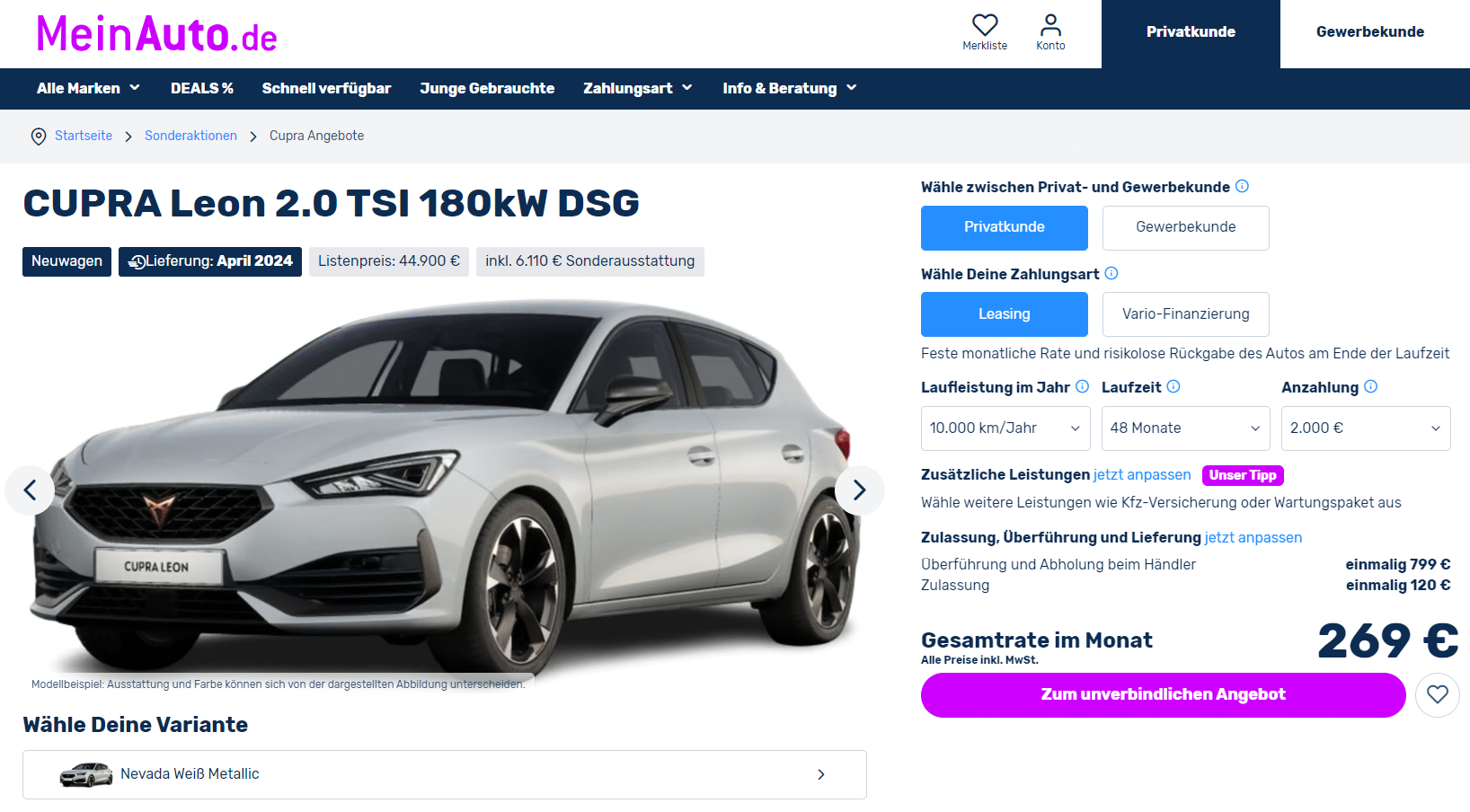The height and width of the screenshot is (812, 1470).
Task: Show previous car image arrow
Action: tap(30, 490)
